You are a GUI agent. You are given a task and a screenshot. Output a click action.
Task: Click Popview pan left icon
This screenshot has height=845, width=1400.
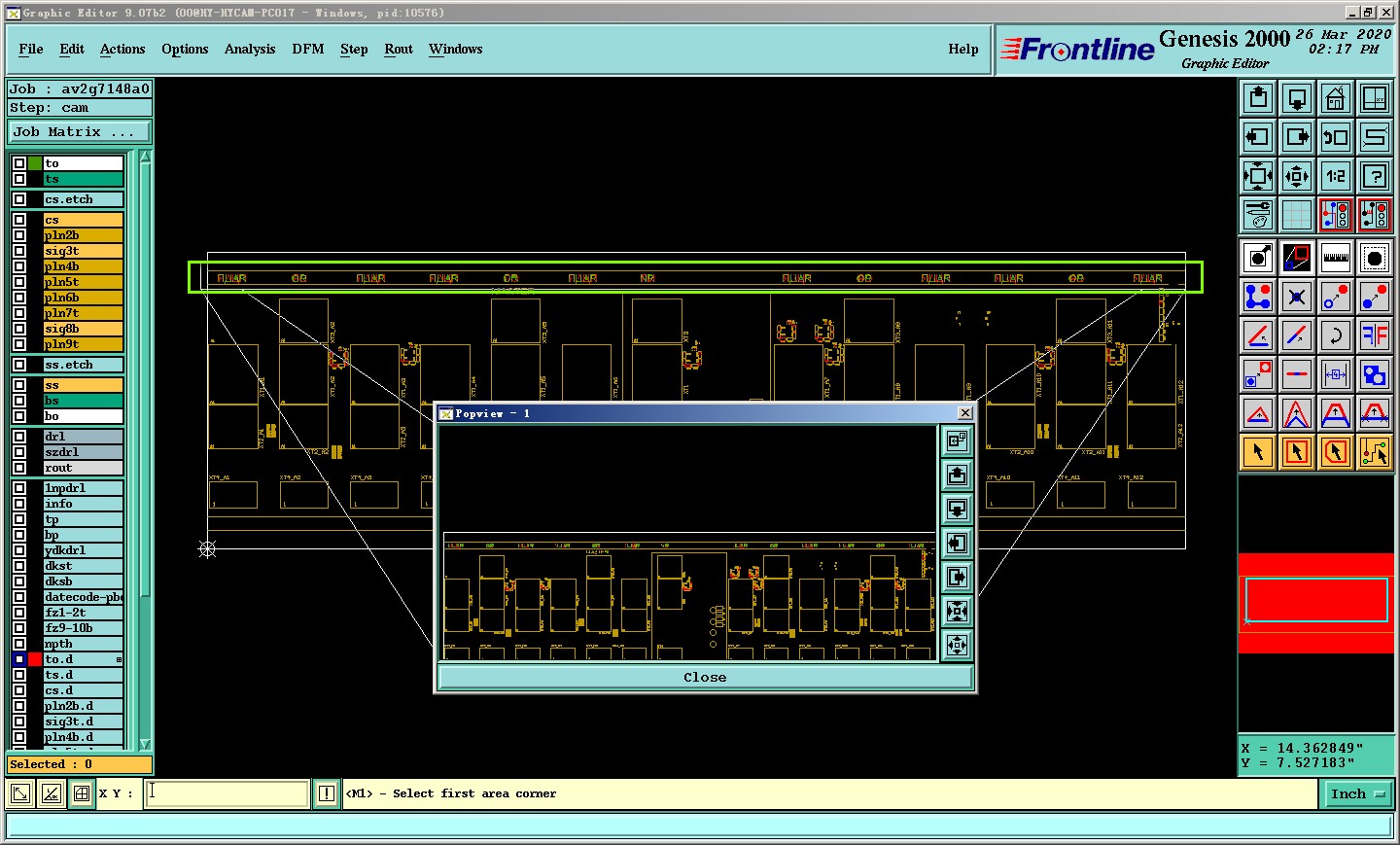(957, 543)
